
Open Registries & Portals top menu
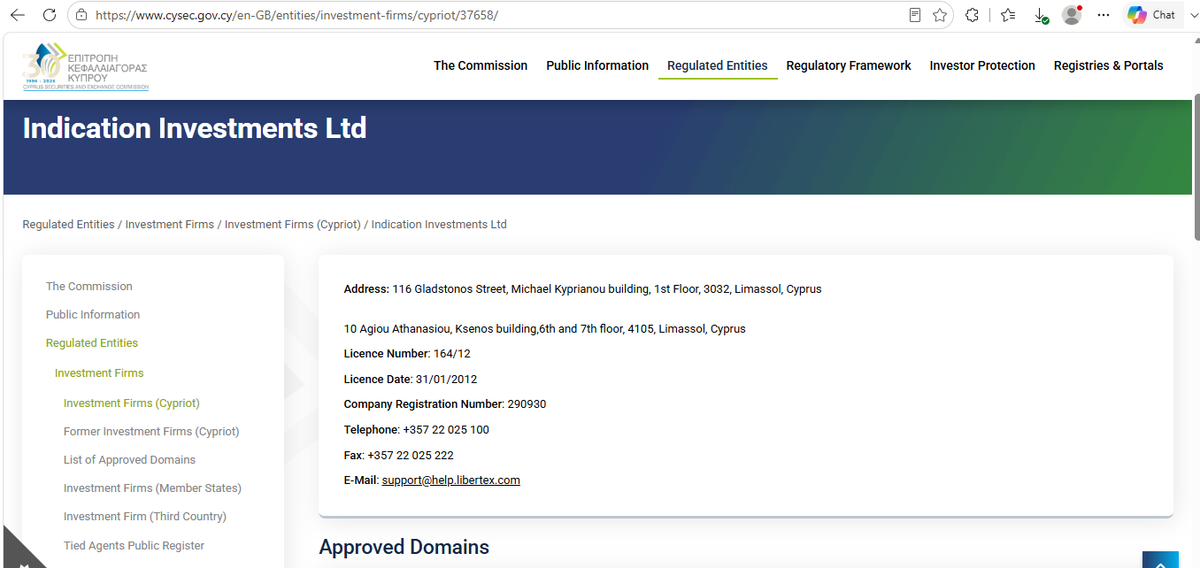click(1108, 65)
